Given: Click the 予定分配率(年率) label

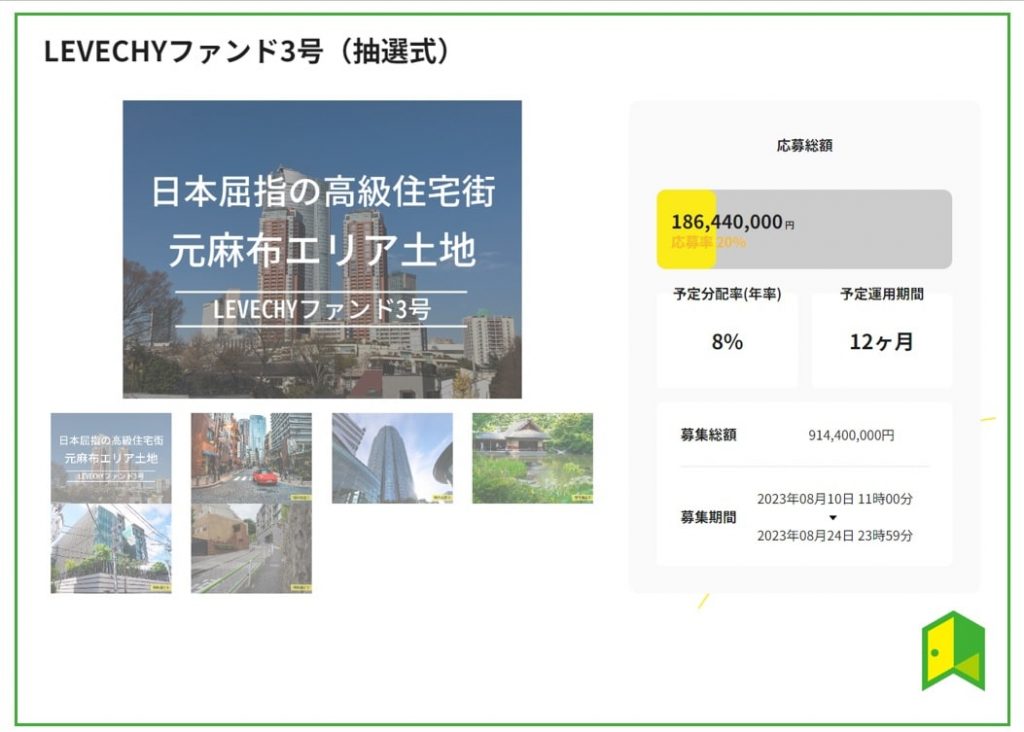Looking at the screenshot, I should pyautogui.click(x=728, y=294).
